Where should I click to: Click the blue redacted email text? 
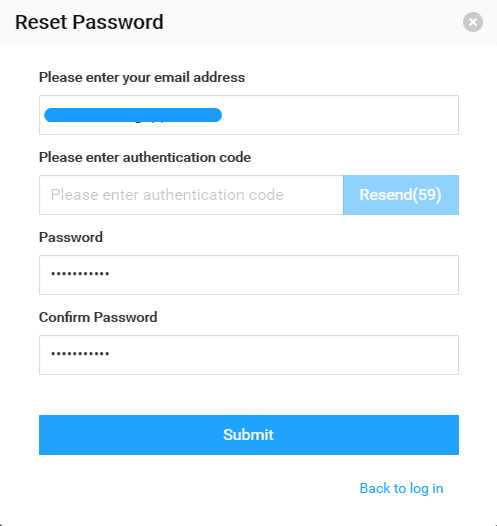click(133, 115)
